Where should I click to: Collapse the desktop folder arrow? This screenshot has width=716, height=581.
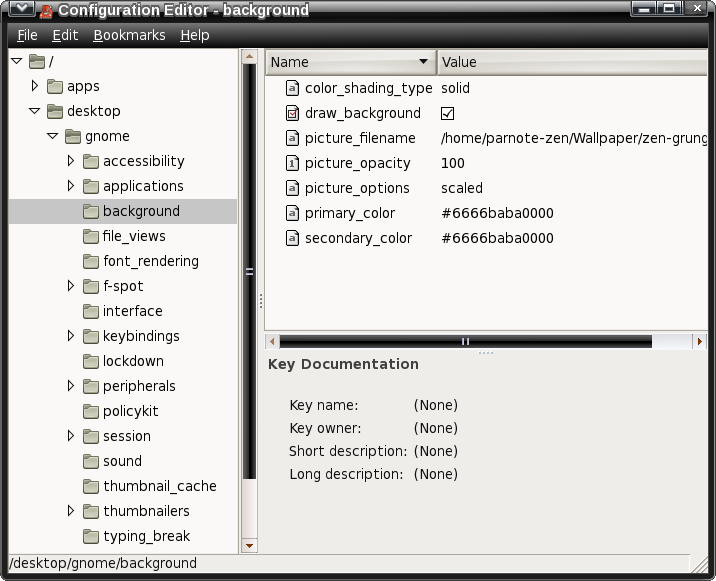(x=35, y=111)
